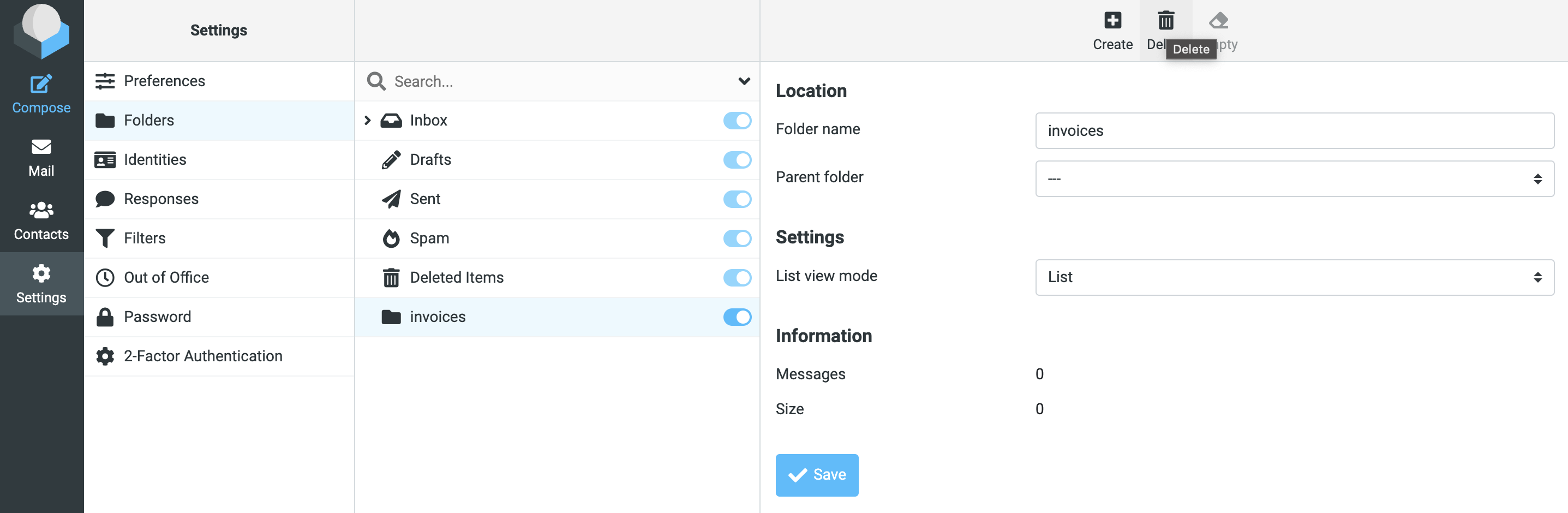The height and width of the screenshot is (513, 1568).
Task: Expand the Inbox folder tree
Action: tap(367, 121)
